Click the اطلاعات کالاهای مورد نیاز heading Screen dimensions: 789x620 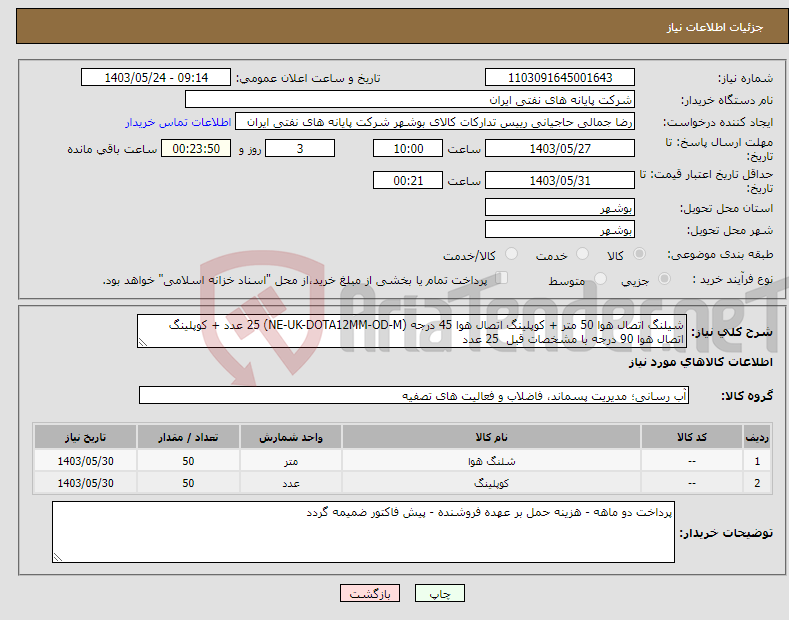tap(700, 362)
